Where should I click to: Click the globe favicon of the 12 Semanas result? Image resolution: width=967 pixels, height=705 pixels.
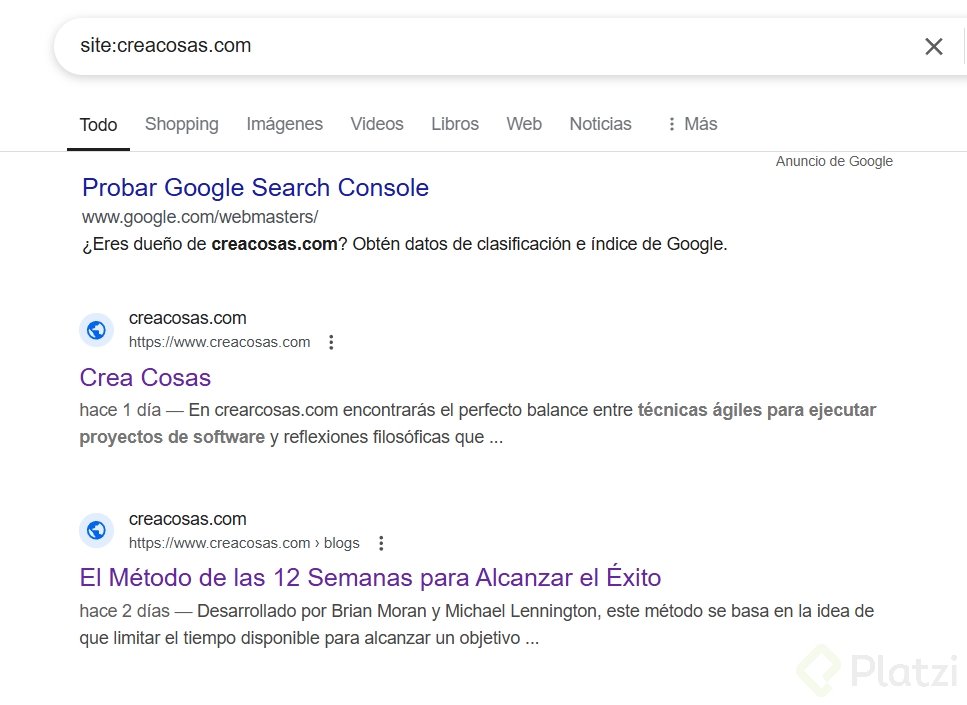pos(96,530)
